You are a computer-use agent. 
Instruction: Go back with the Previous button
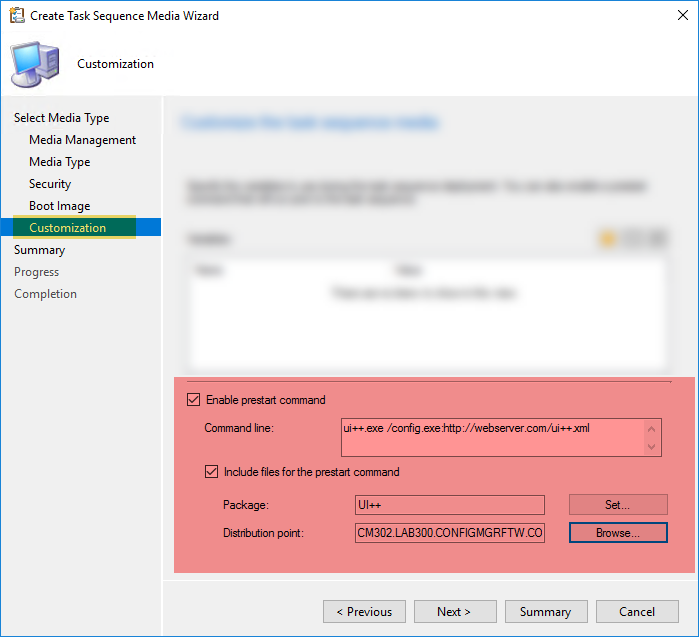[x=364, y=612]
